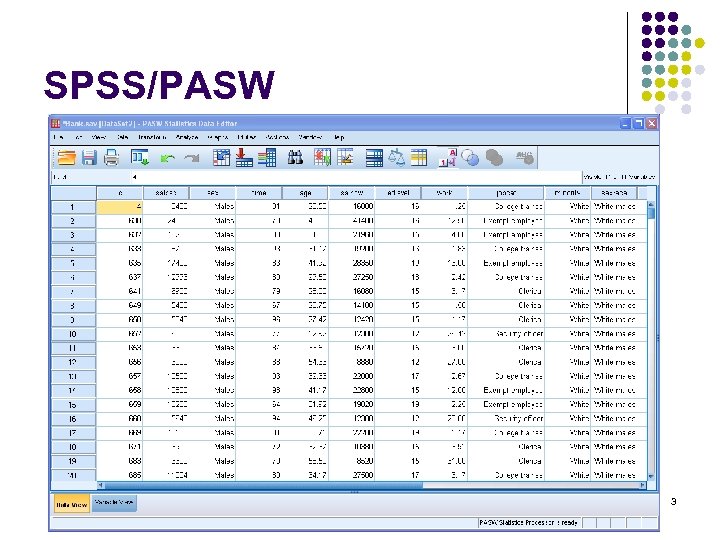Open the Help menu

pyautogui.click(x=339, y=137)
